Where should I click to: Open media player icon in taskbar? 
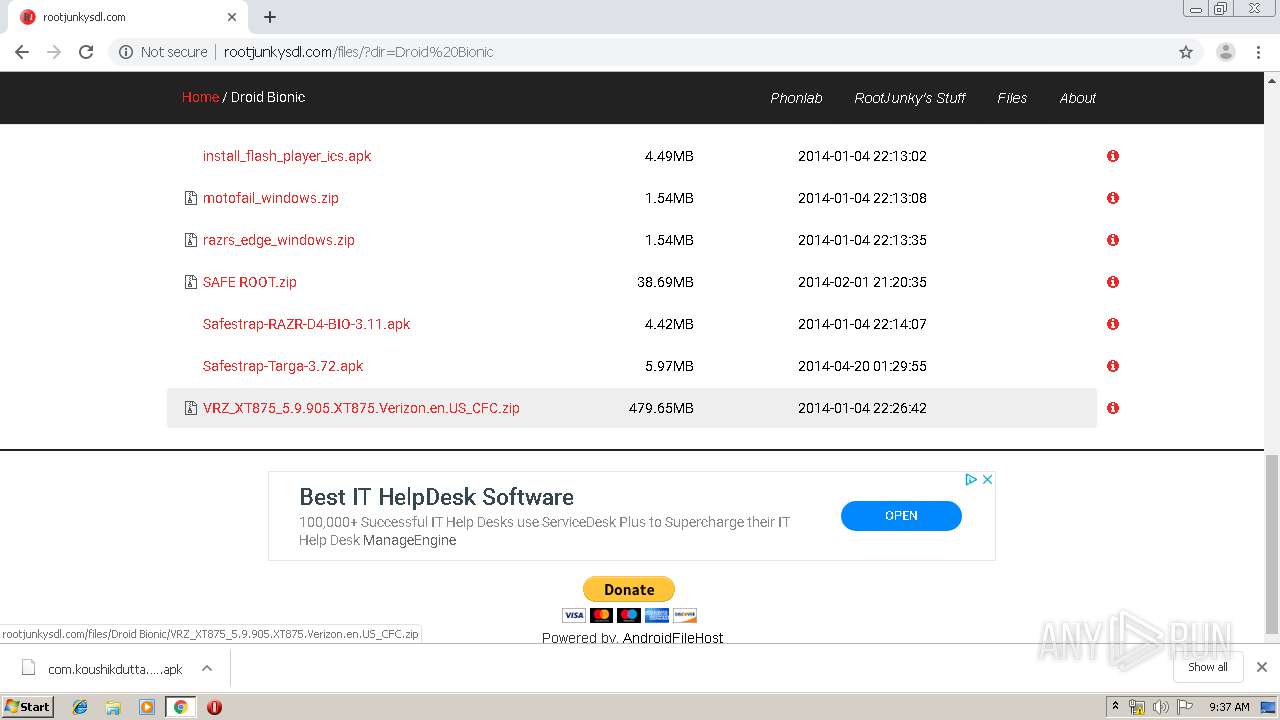pyautogui.click(x=147, y=707)
